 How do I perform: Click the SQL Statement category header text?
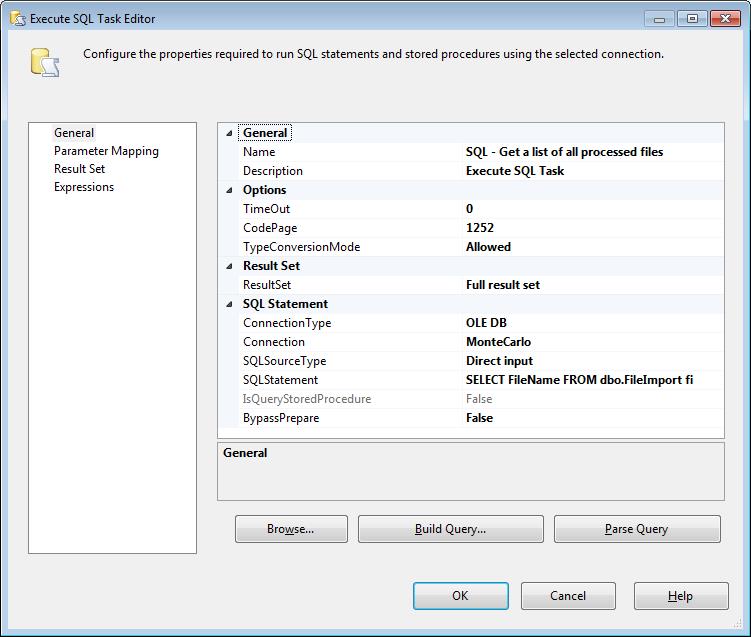coord(285,304)
